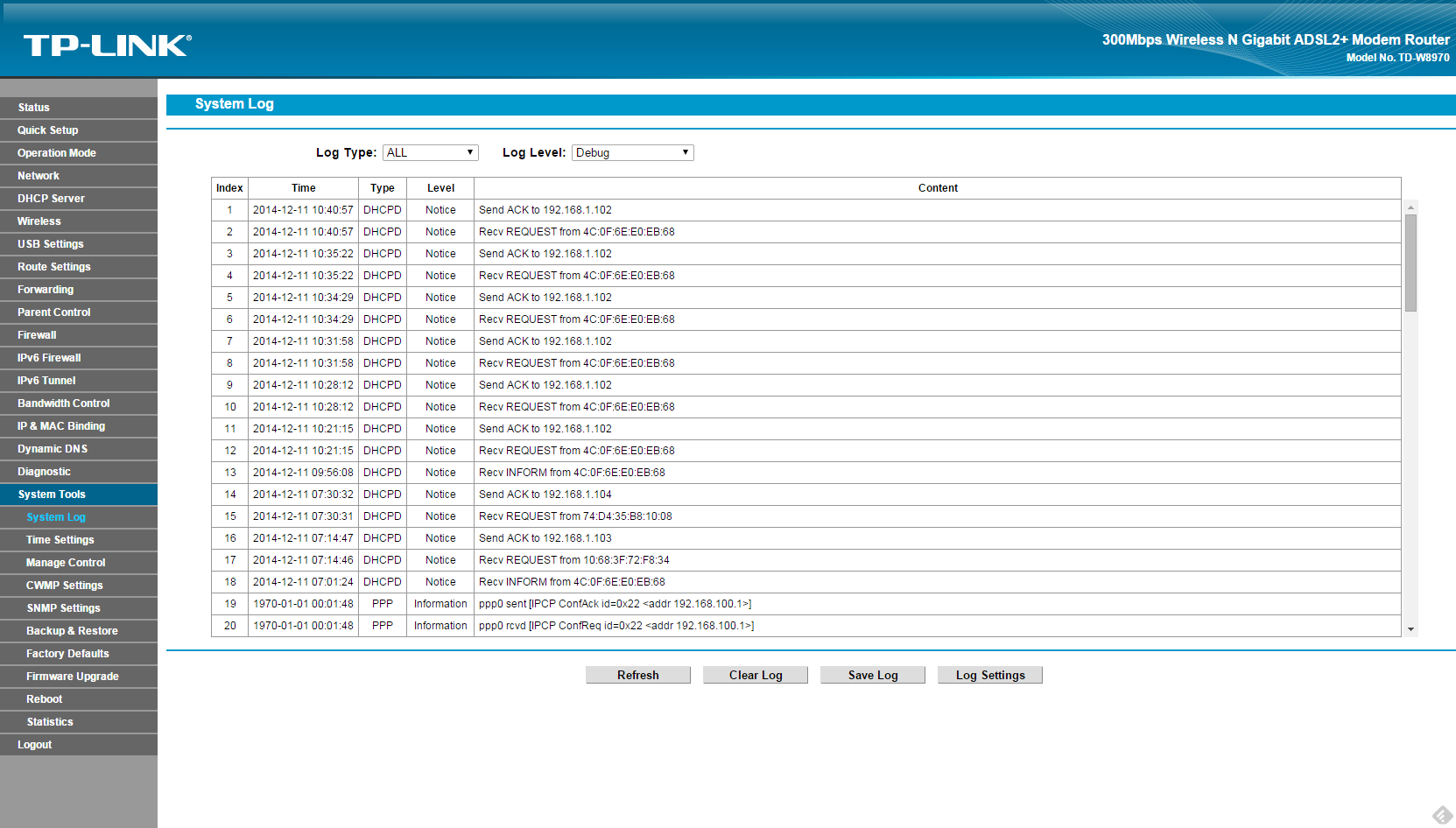
Task: Open Manage Control
Action: [79, 563]
